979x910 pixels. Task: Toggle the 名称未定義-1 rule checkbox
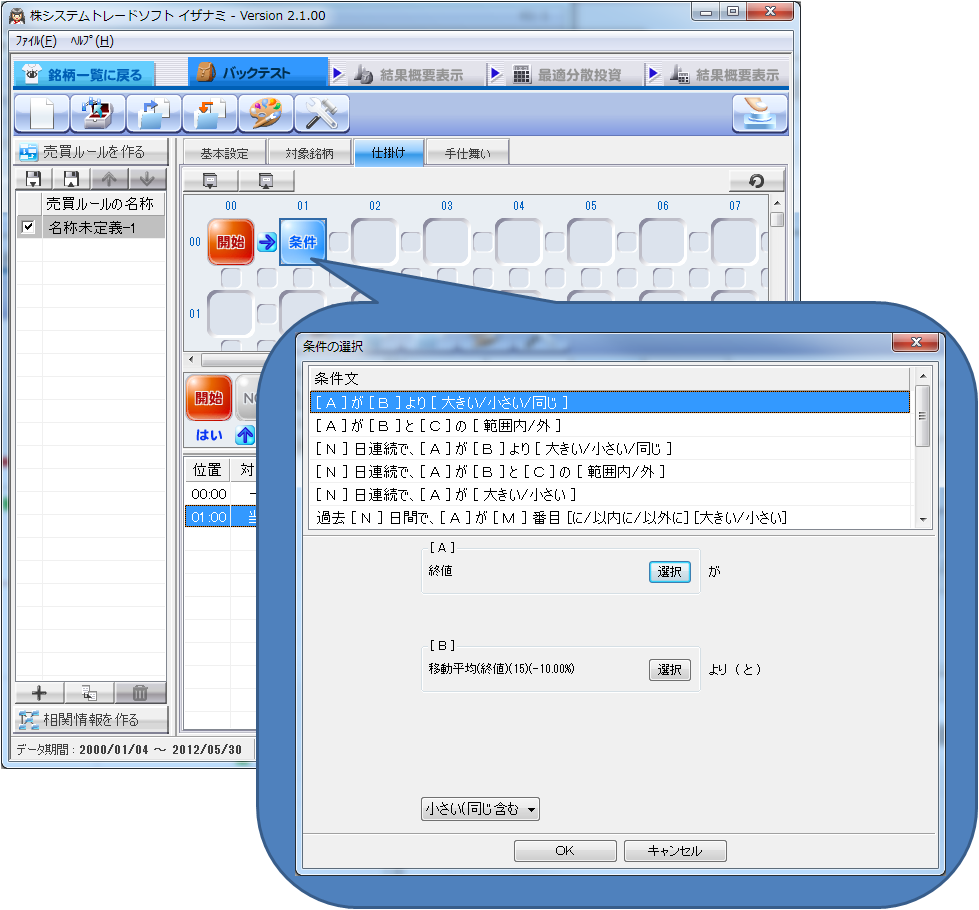(x=28, y=227)
